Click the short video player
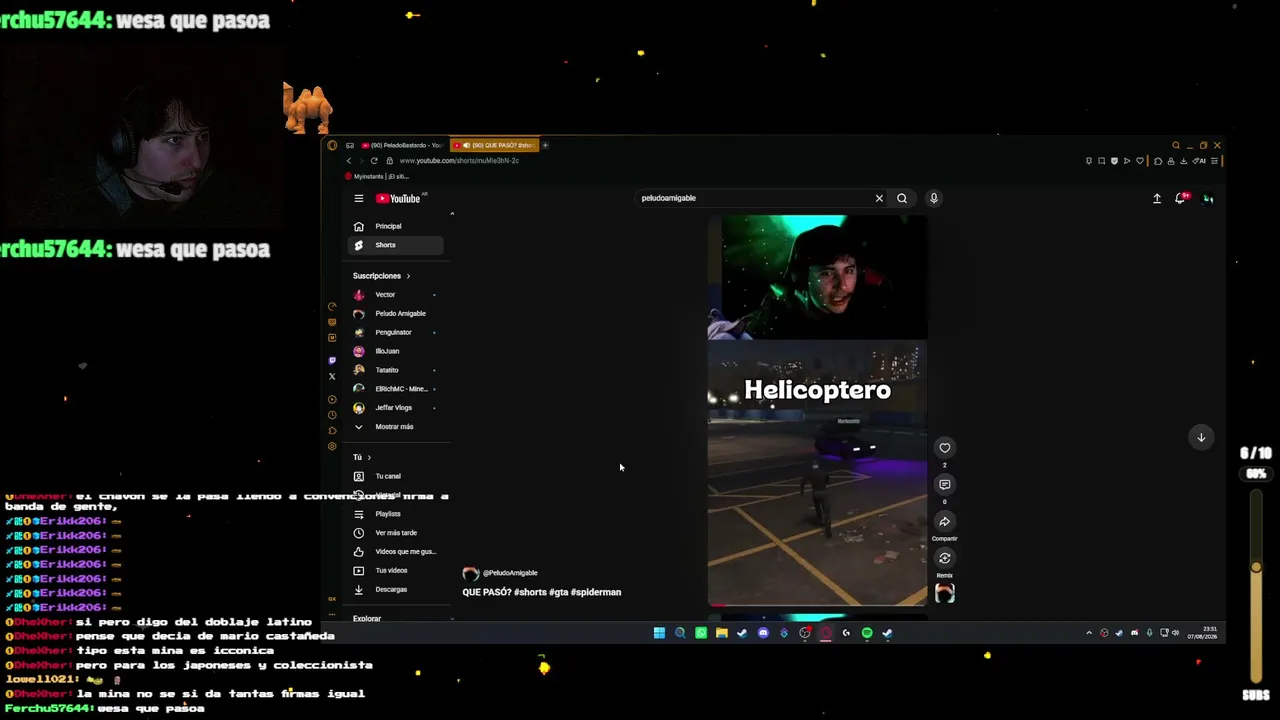Viewport: 1280px width, 720px height. pos(817,410)
